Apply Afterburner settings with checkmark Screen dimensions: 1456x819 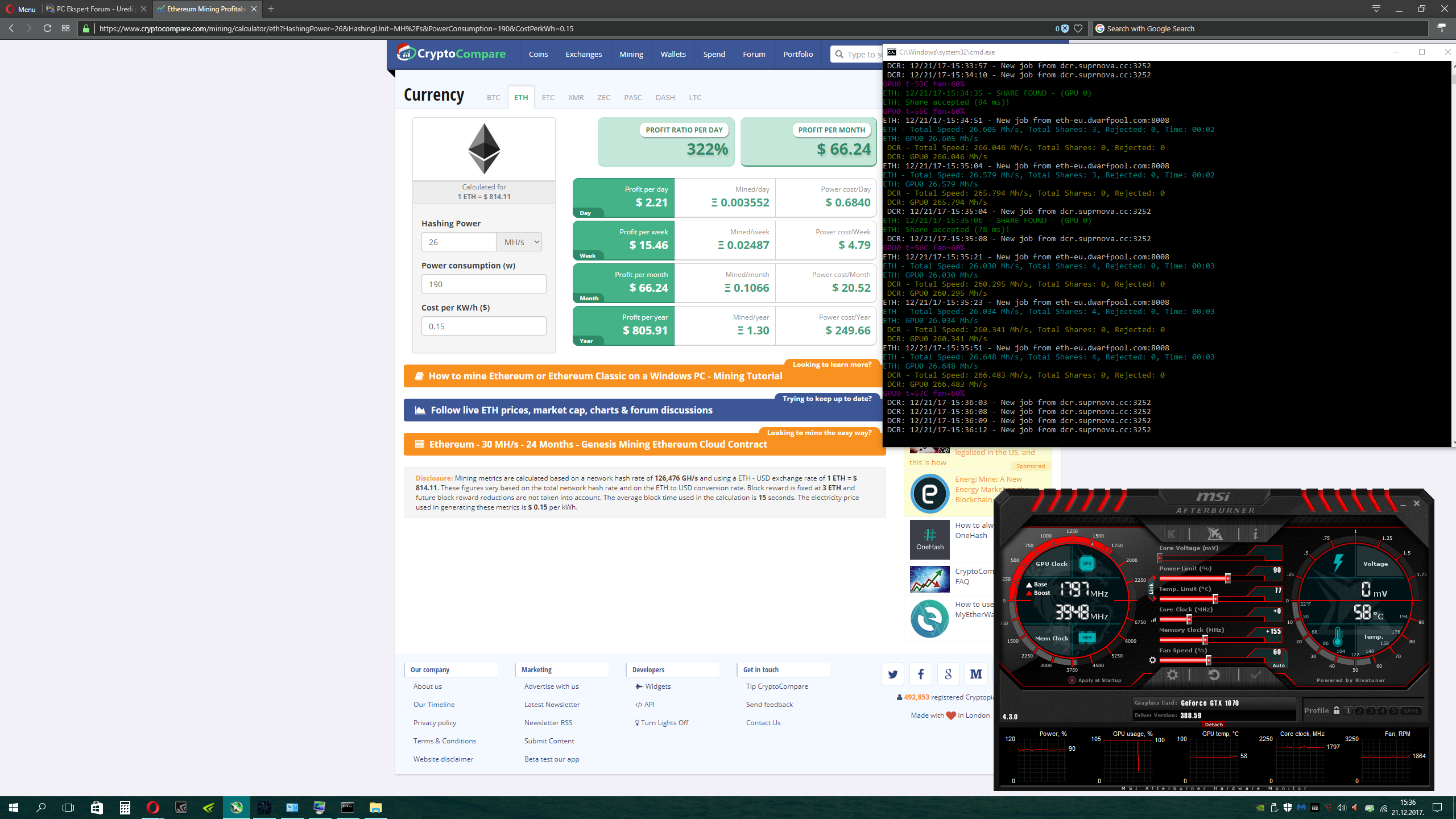point(1256,675)
